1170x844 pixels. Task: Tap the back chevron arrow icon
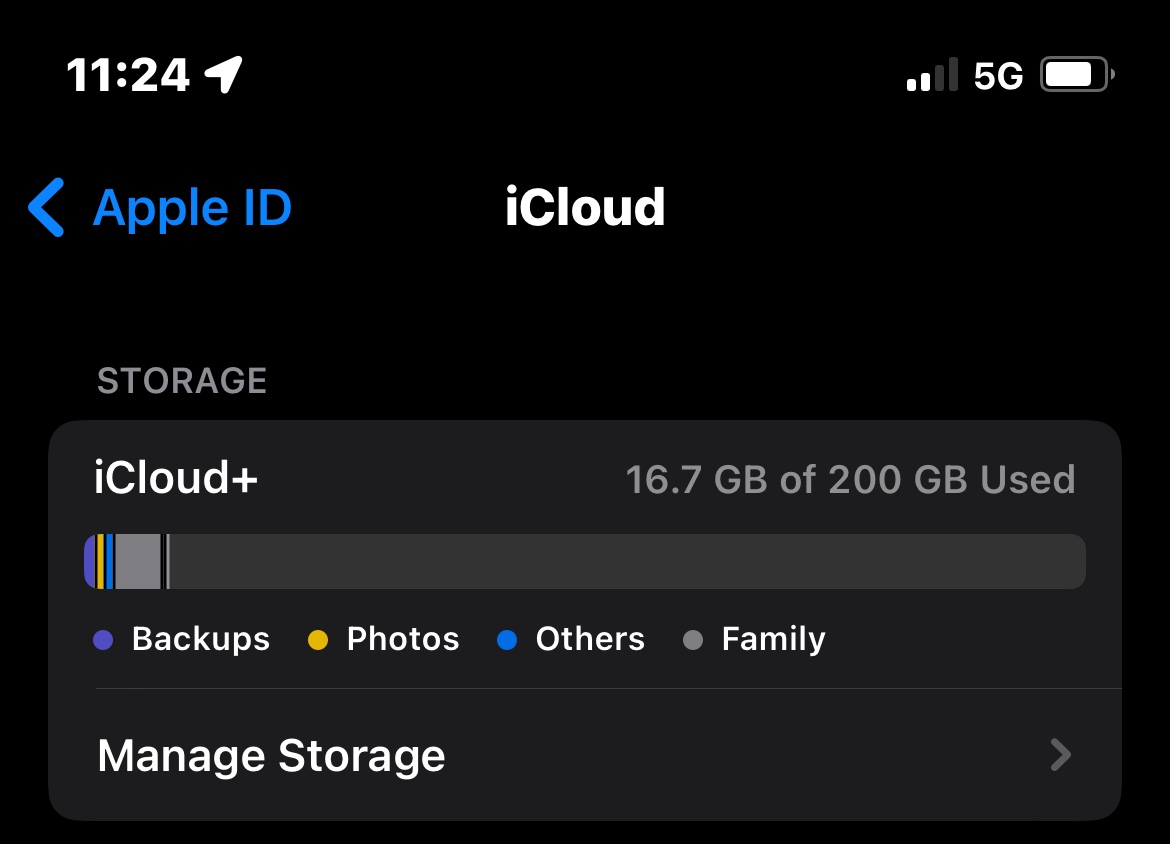point(47,208)
